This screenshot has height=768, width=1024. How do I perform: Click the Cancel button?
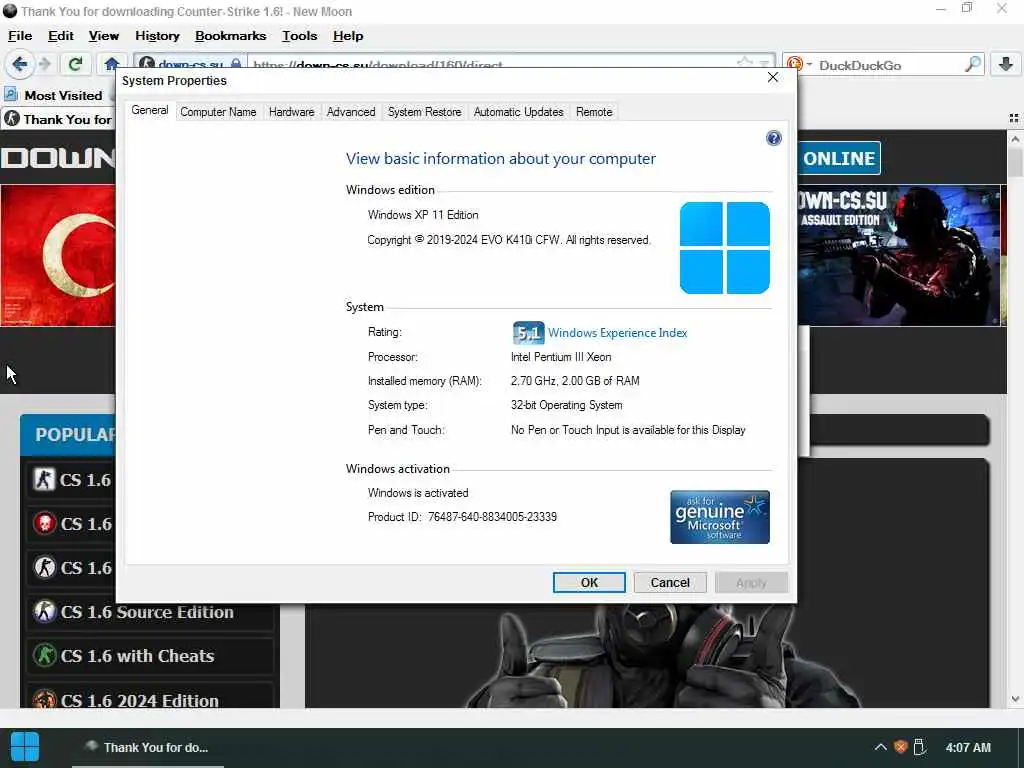tap(670, 583)
